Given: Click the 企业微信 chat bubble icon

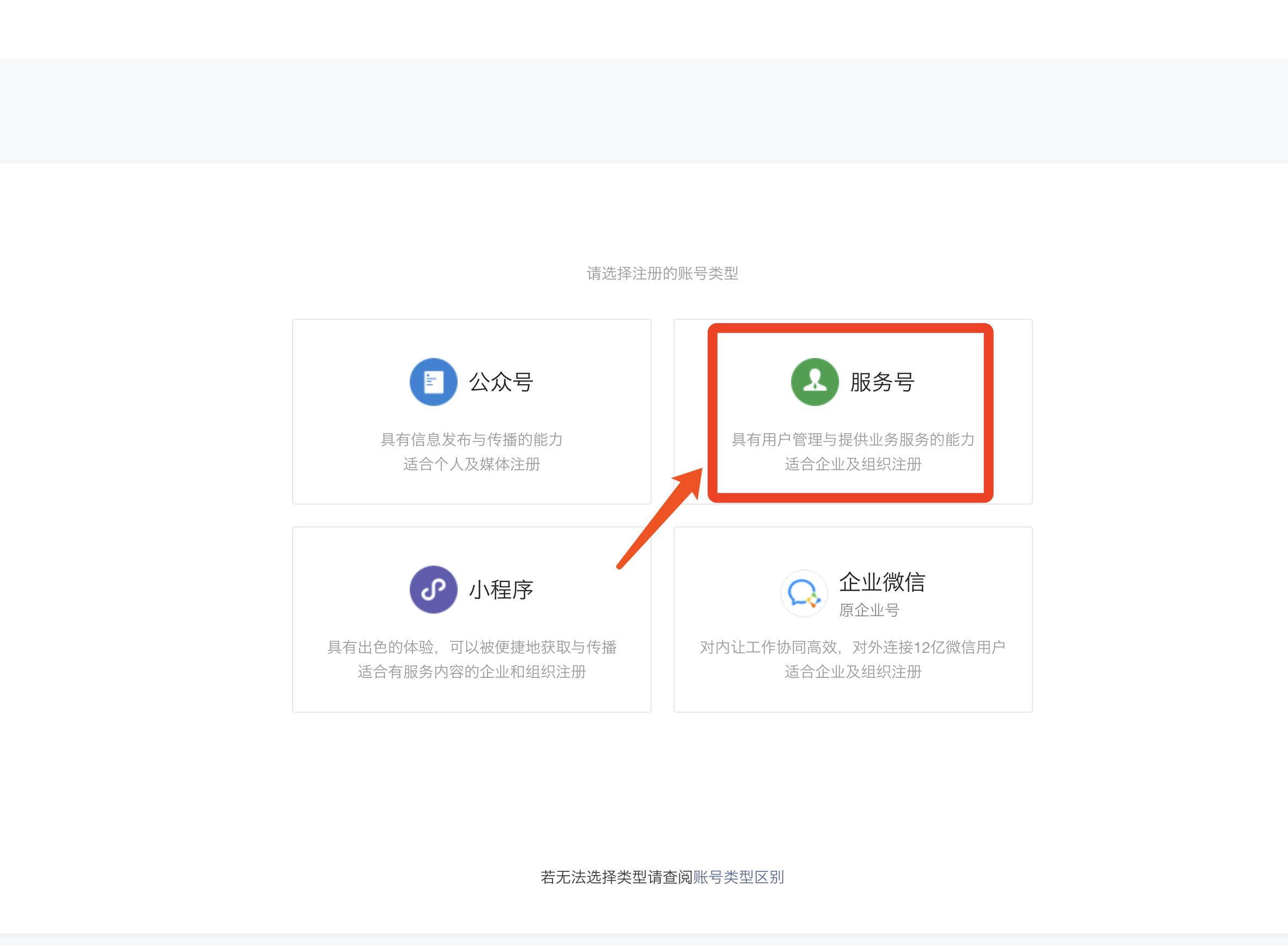Looking at the screenshot, I should coord(804,593).
